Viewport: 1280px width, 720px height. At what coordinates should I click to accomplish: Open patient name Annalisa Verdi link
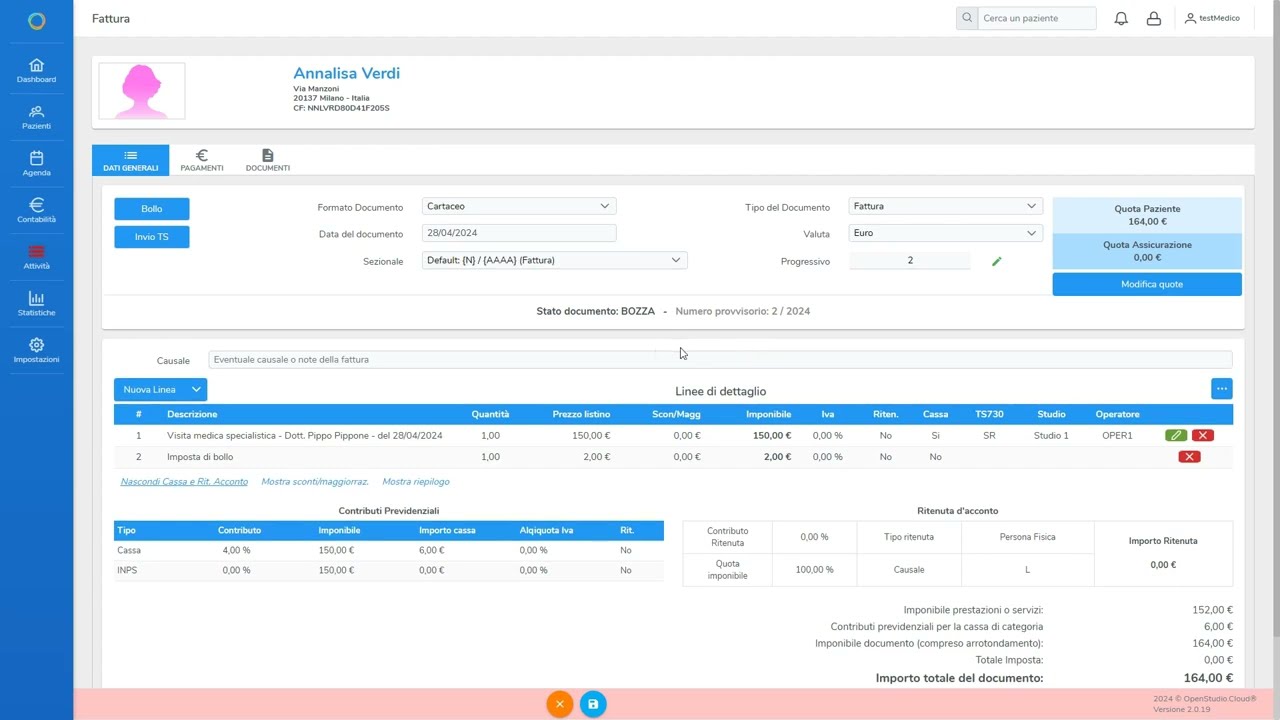point(346,73)
